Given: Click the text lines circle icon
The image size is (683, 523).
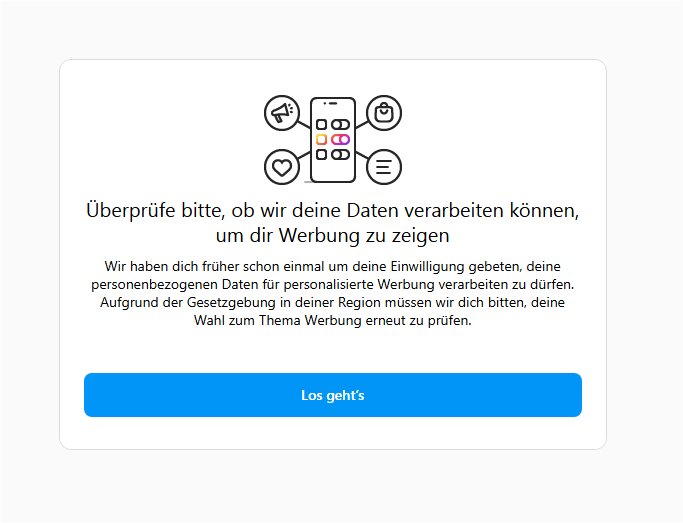Looking at the screenshot, I should point(384,167).
